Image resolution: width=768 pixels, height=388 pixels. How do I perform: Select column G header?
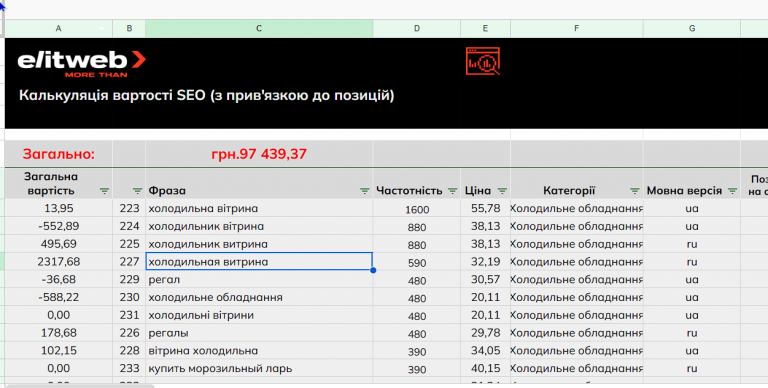[x=692, y=28]
